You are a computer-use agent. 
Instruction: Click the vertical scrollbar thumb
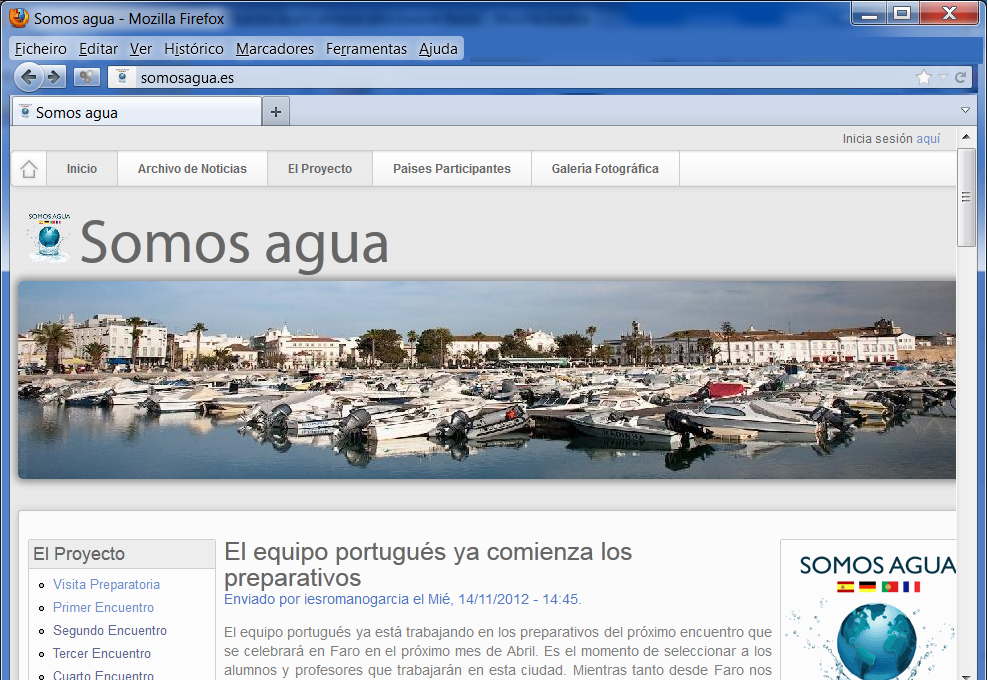coord(966,197)
